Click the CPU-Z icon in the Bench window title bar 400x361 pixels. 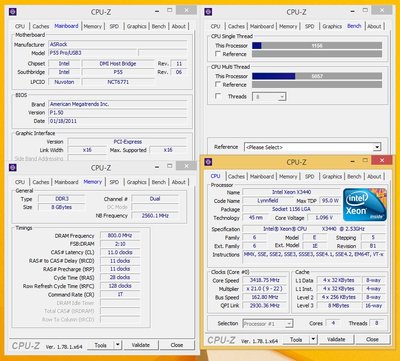[x=208, y=12]
